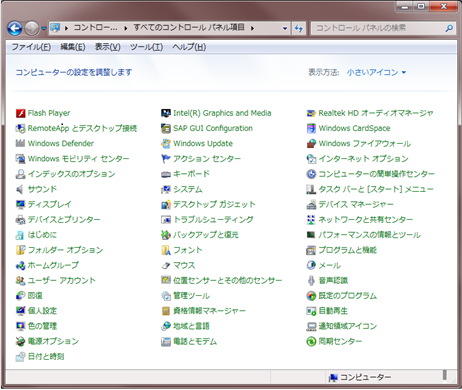Open the ツール(T) menu
Viewport: 462px width, 390px height.
tap(146, 47)
